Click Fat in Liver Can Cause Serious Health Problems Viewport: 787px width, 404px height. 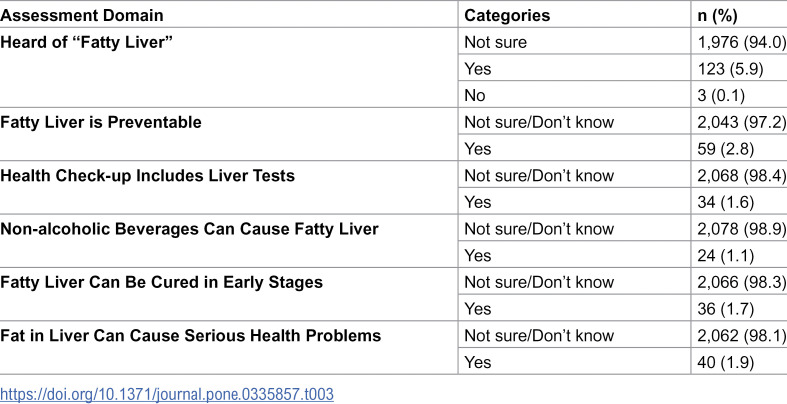190,335
